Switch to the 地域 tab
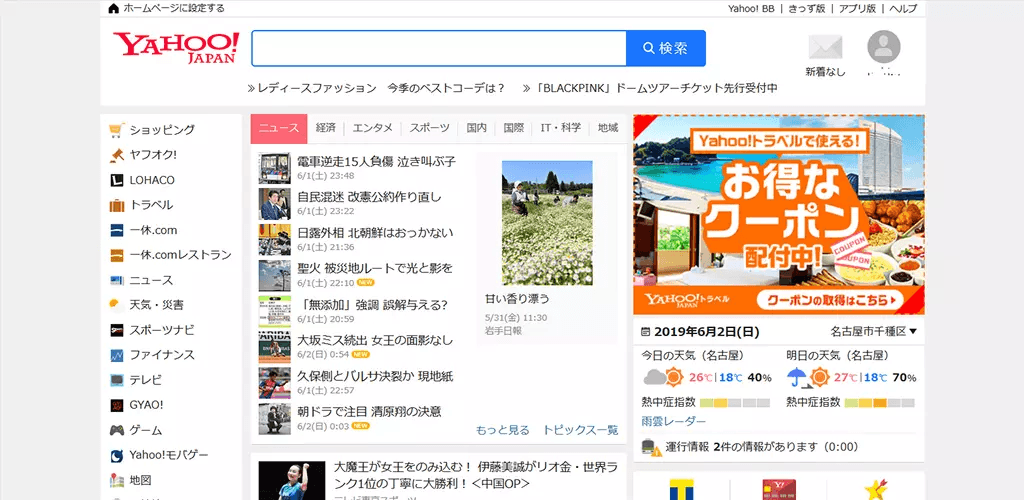 coord(607,128)
